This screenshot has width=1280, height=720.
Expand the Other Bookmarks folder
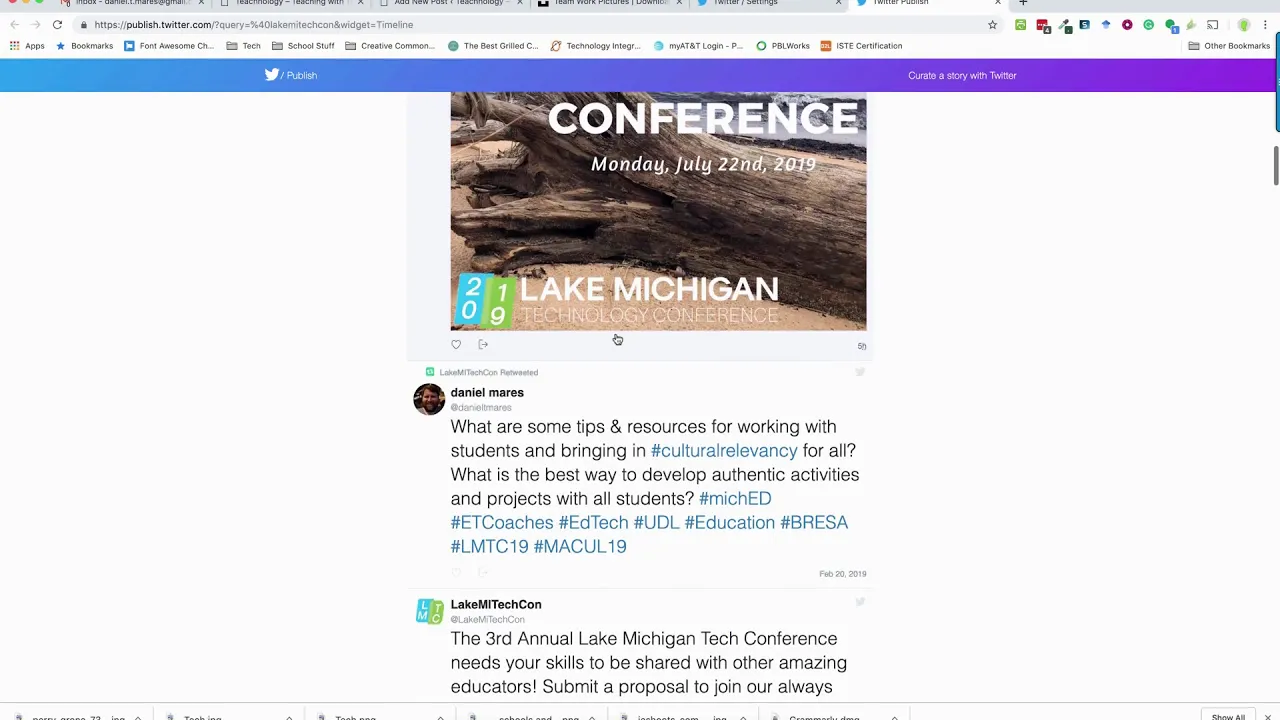[1229, 46]
